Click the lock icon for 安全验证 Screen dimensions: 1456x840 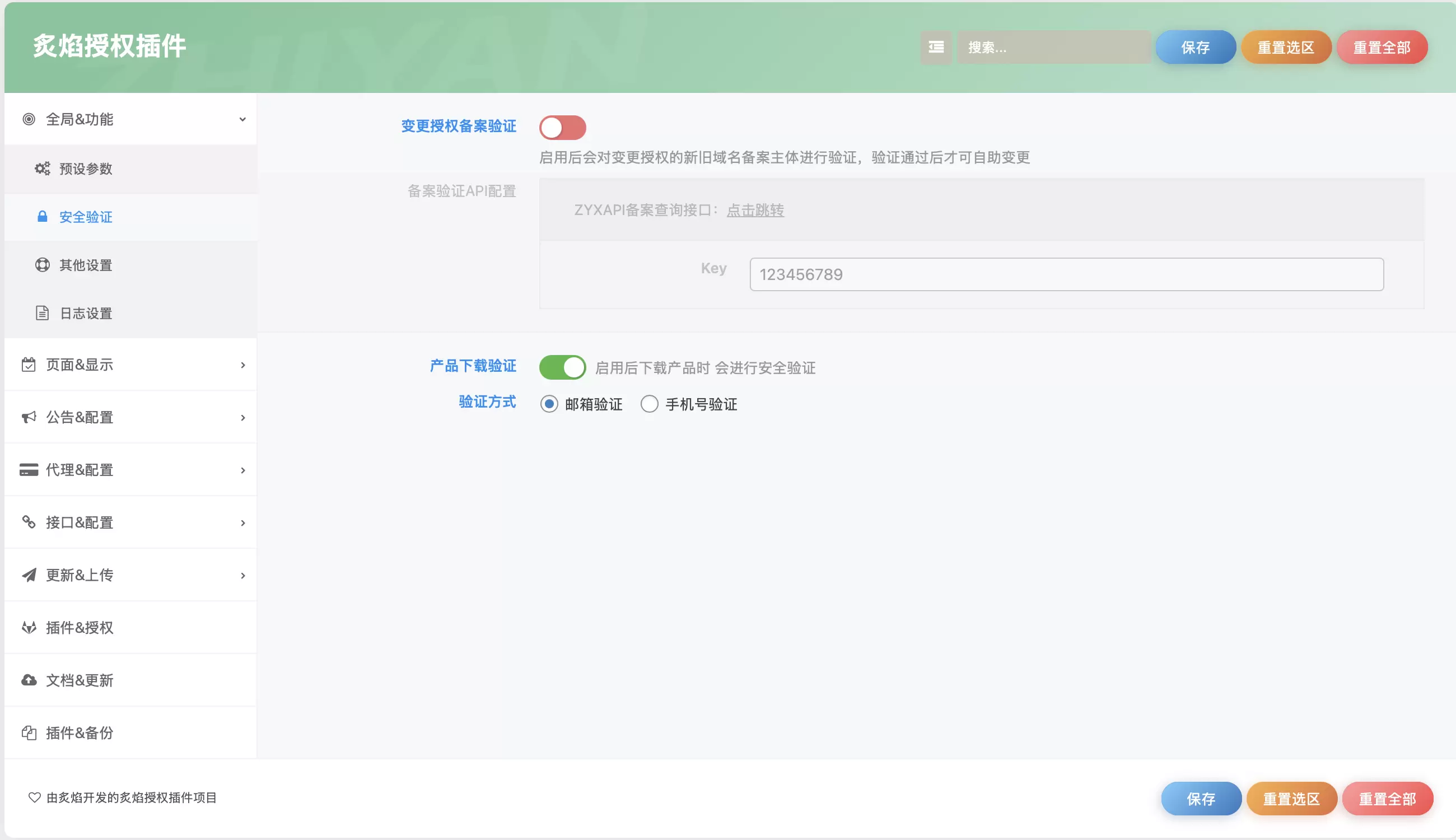tap(42, 216)
